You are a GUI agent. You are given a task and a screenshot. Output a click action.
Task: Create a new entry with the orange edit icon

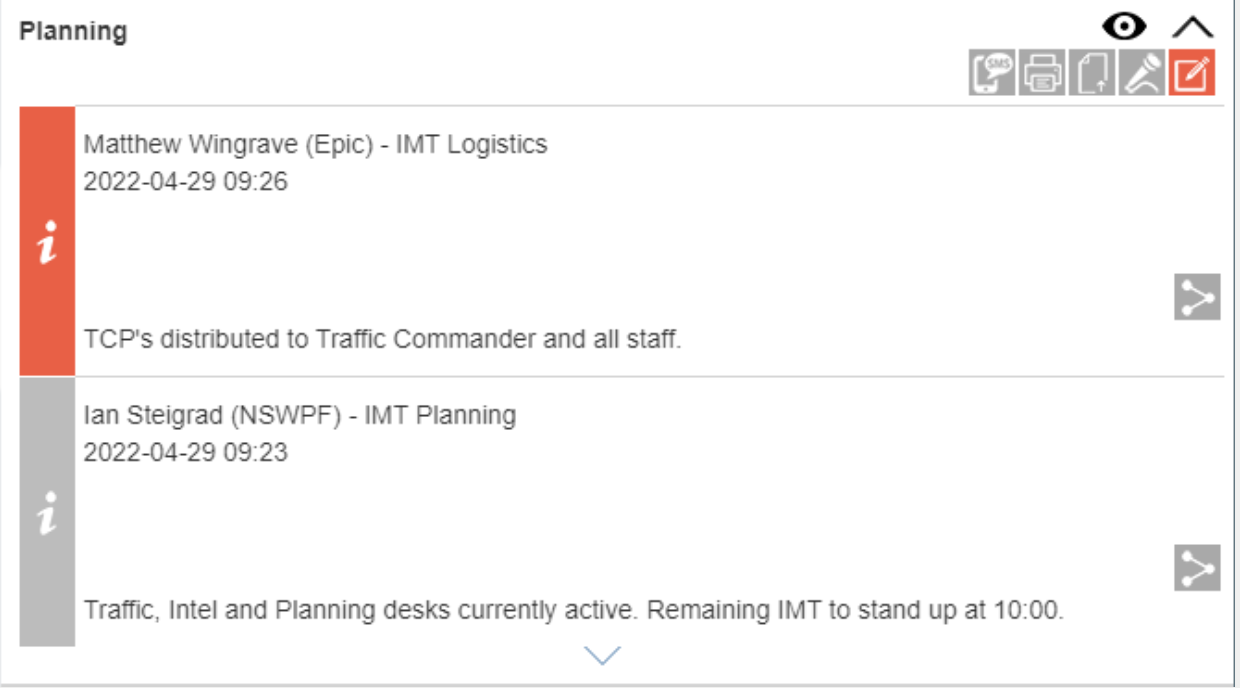pos(1192,73)
